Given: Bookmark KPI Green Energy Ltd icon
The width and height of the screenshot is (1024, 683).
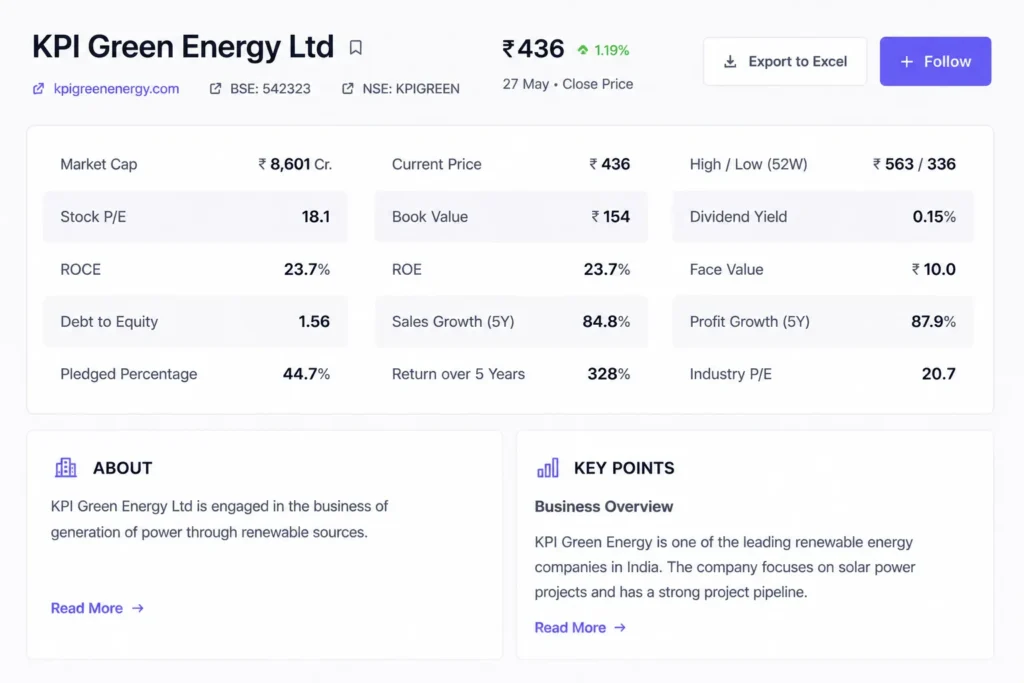Looking at the screenshot, I should [x=355, y=48].
